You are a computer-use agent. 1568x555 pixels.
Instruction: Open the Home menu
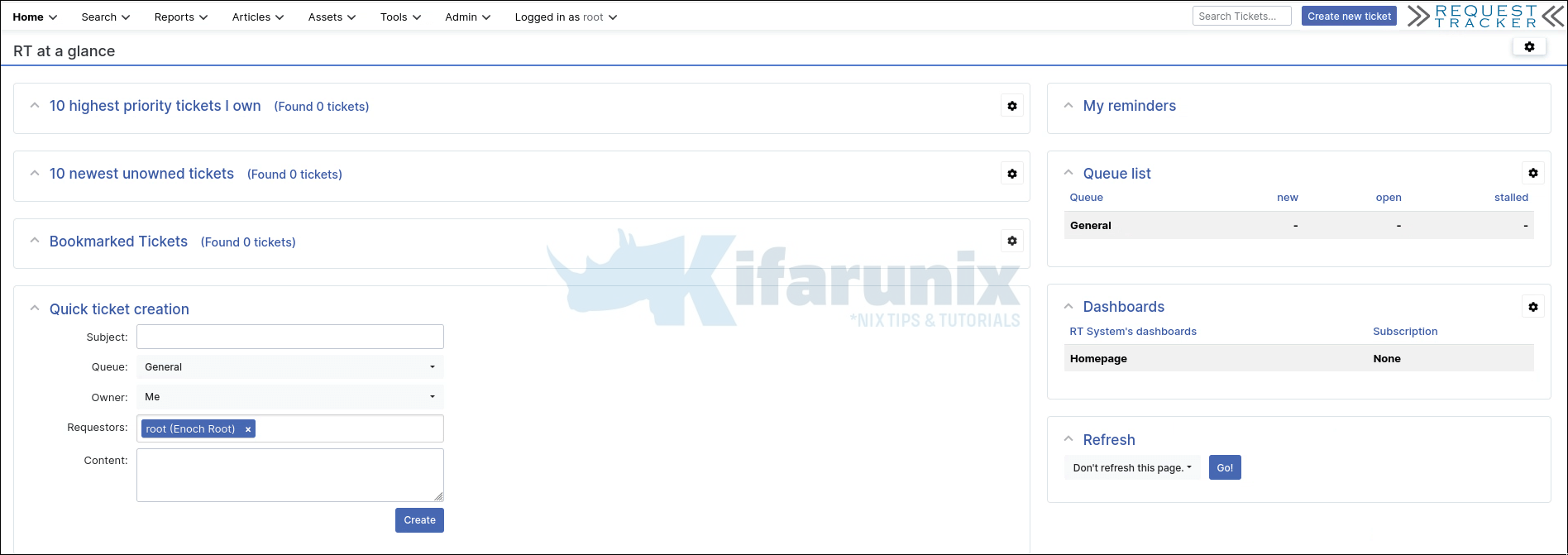click(x=35, y=17)
